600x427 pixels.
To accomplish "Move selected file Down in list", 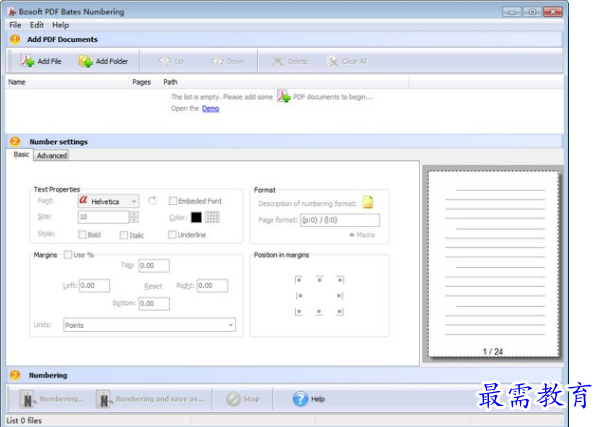I will [228, 61].
